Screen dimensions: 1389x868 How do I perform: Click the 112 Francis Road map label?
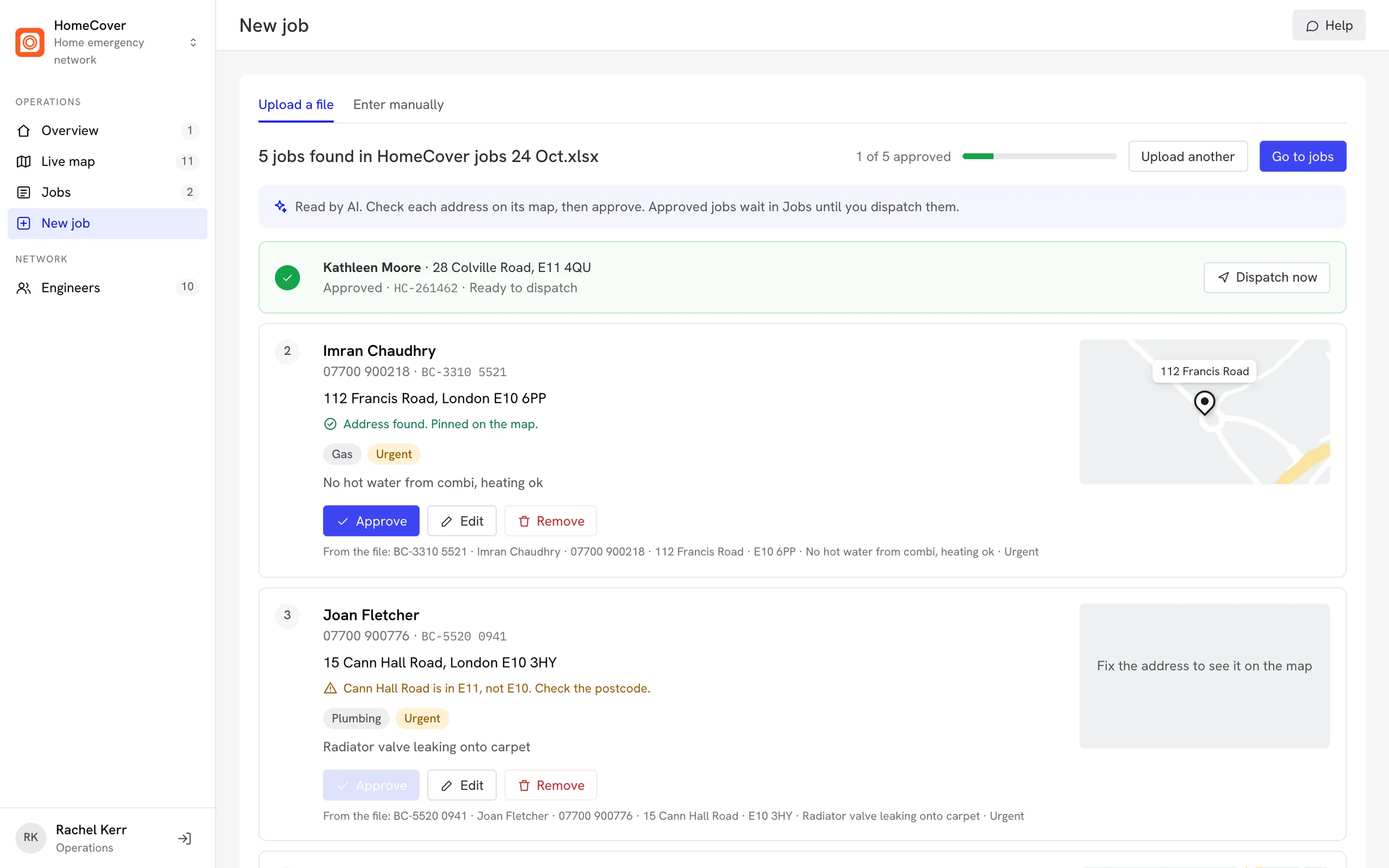[1204, 371]
